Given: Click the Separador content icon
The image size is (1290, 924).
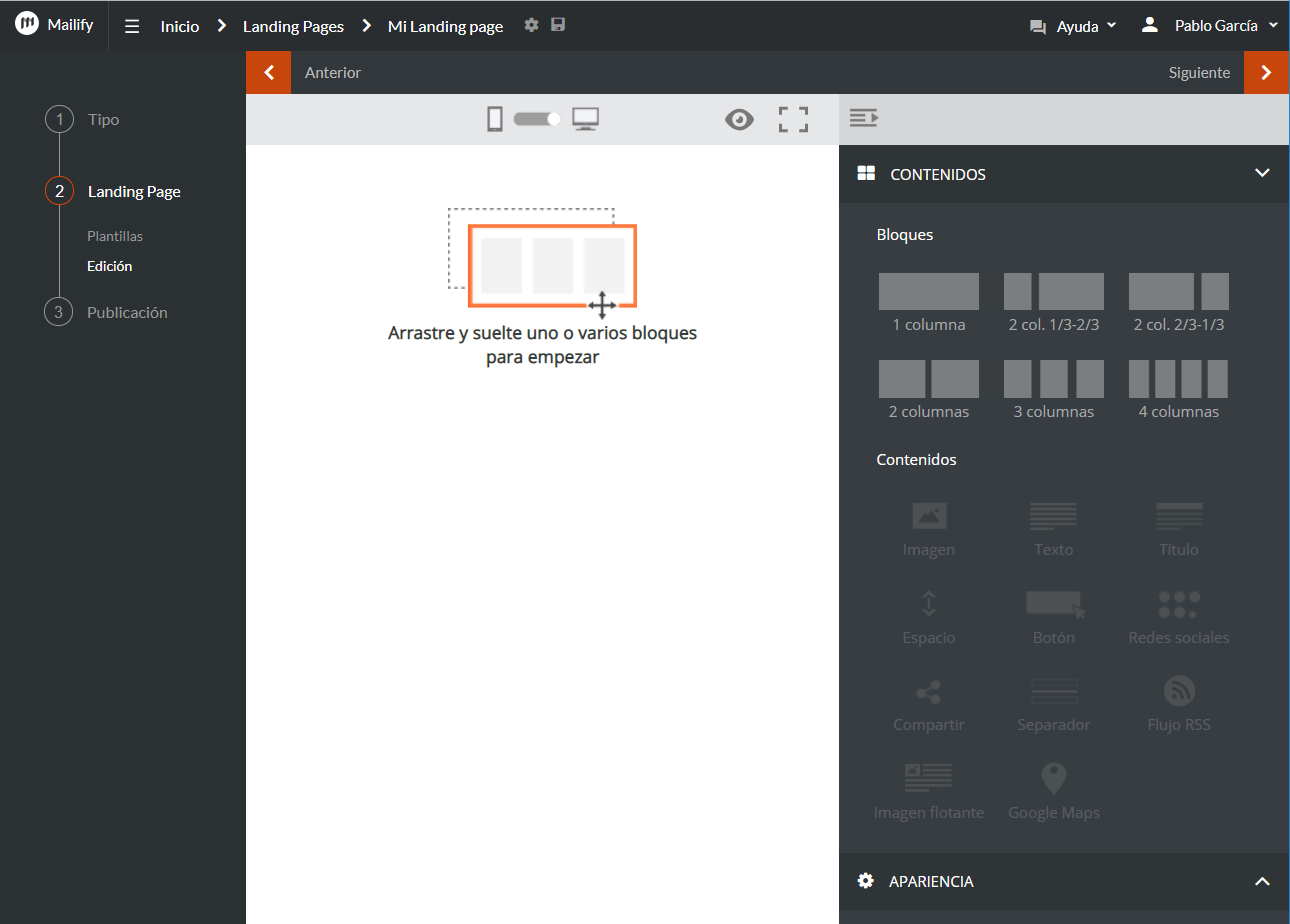Looking at the screenshot, I should (1054, 691).
